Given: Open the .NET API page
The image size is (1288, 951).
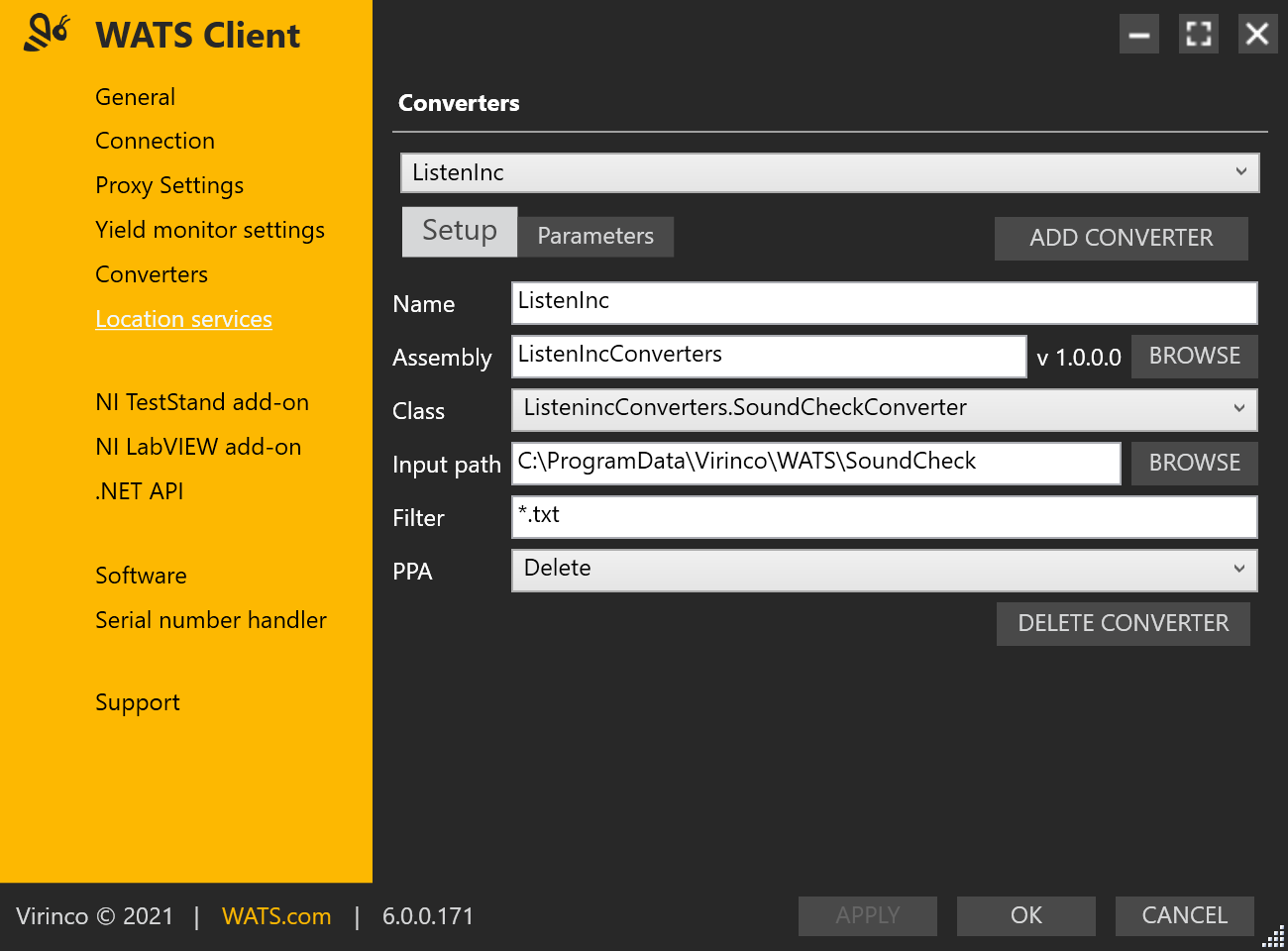Looking at the screenshot, I should click(x=139, y=491).
